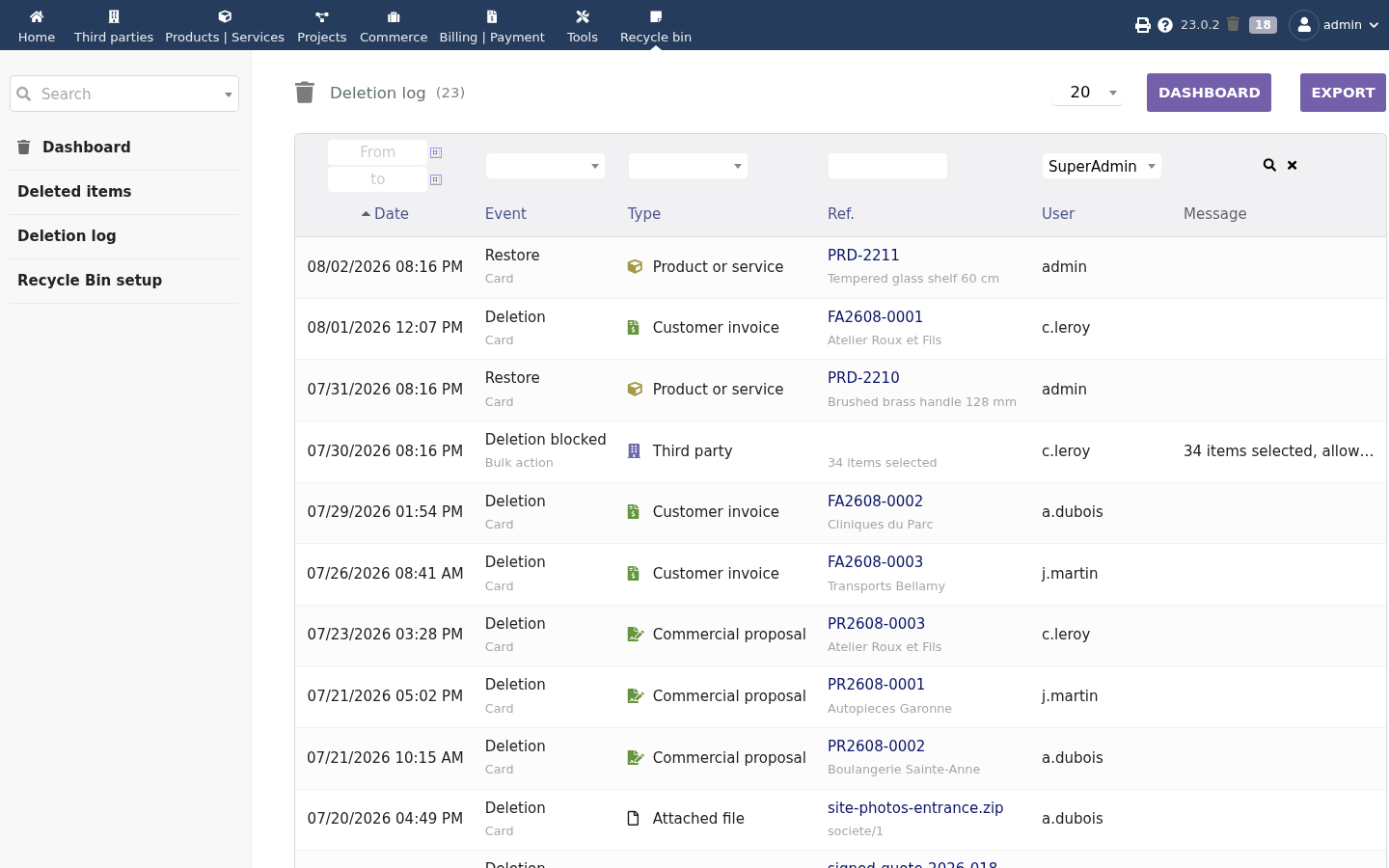Sort by the Date column header
1389x868 pixels.
(391, 214)
